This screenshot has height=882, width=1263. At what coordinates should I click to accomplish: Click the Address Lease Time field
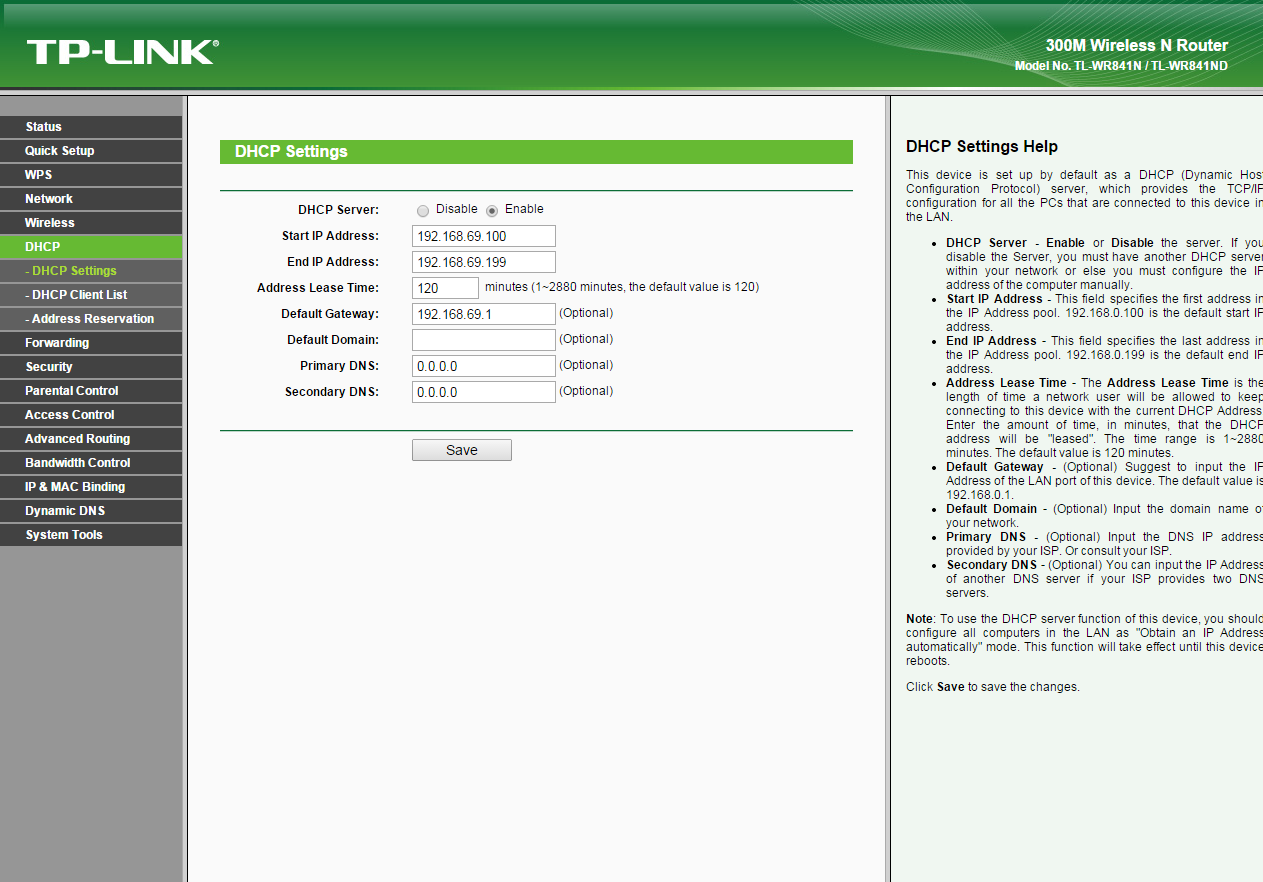click(x=445, y=288)
